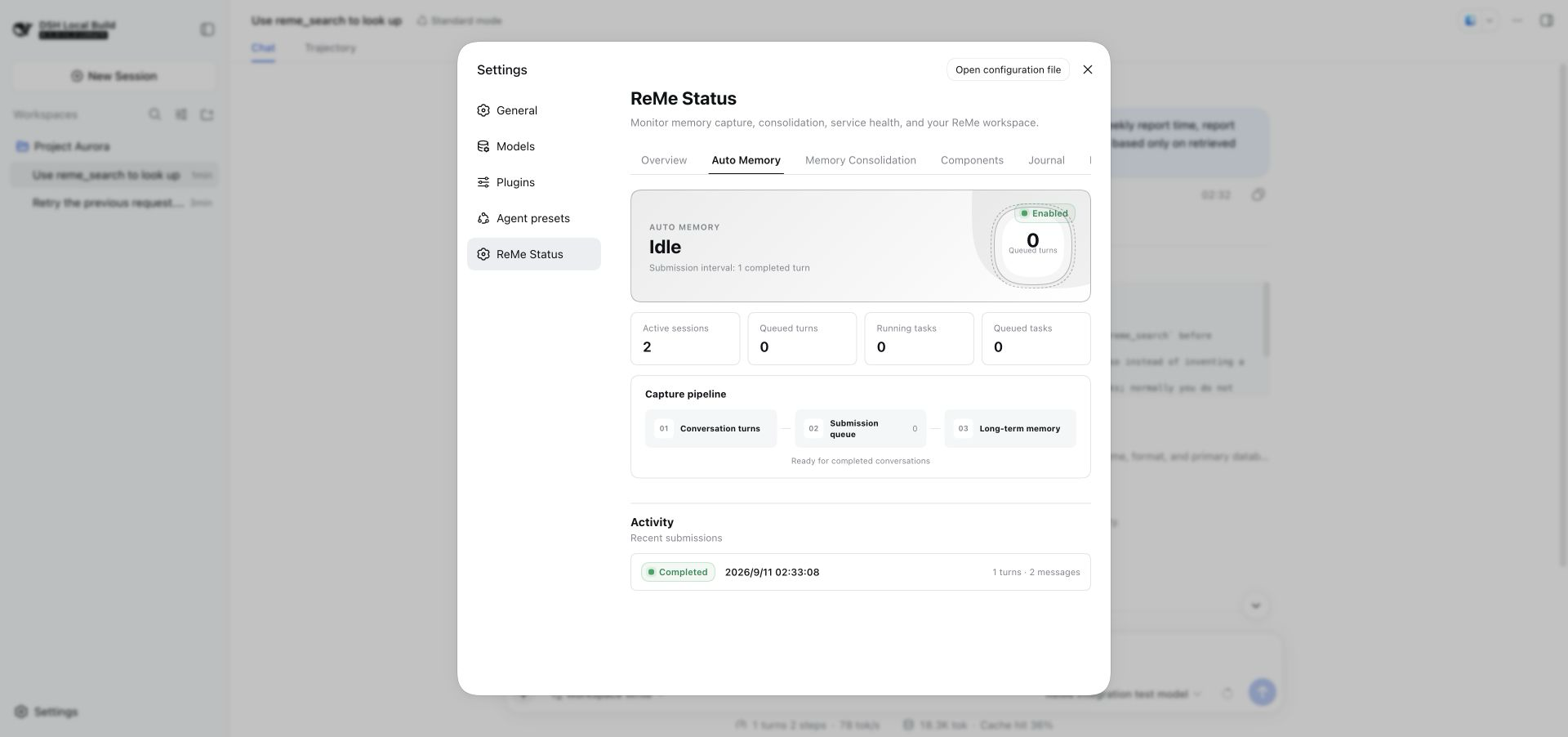Expand the Project Aurora workspace

(114, 146)
